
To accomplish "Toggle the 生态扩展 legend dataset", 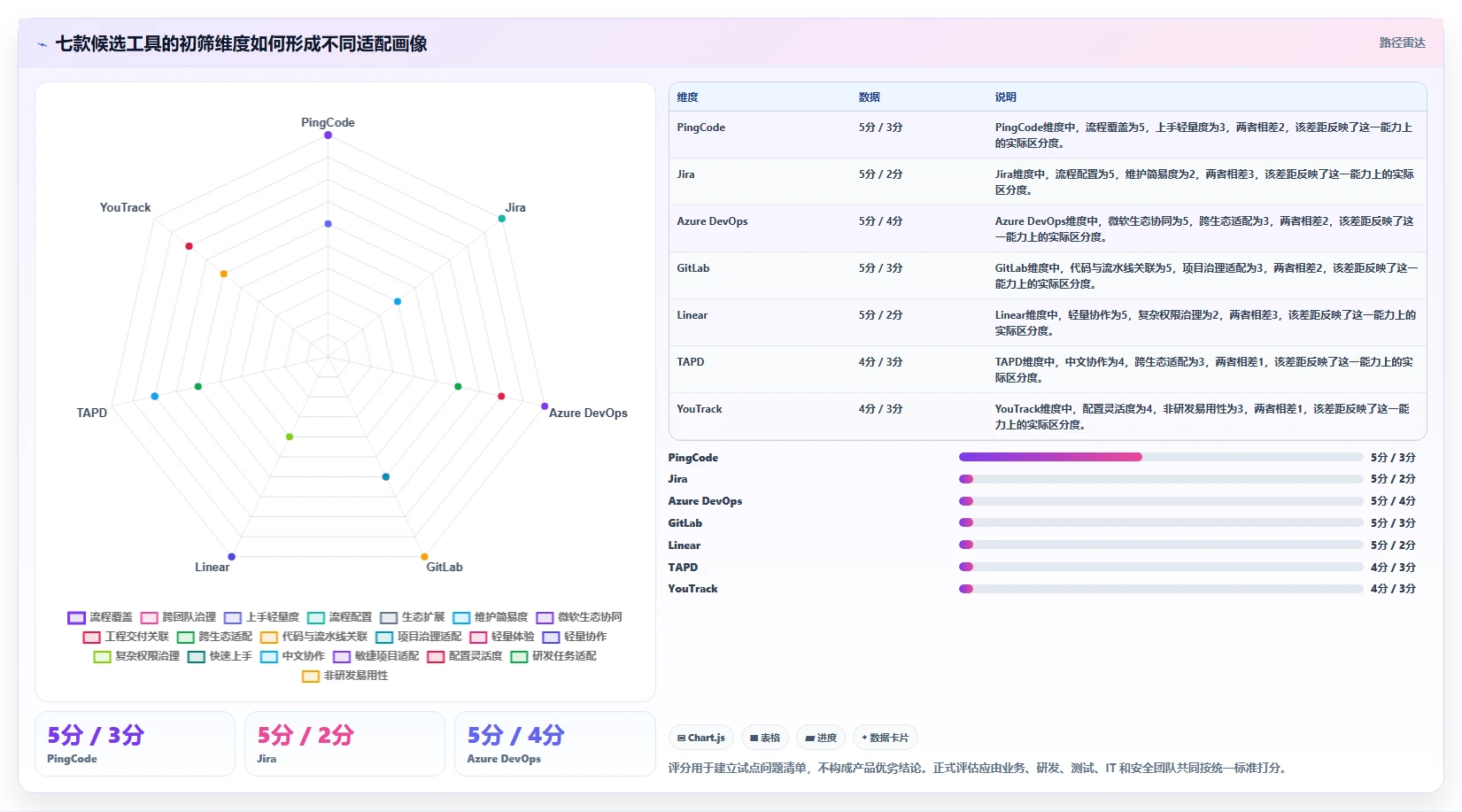I will point(412,617).
